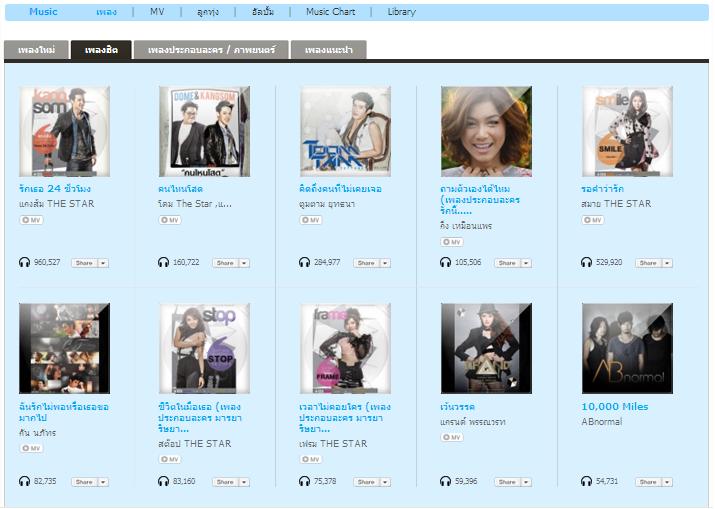
Task: Click headphone listen icon beside 284,977
Action: (x=304, y=262)
